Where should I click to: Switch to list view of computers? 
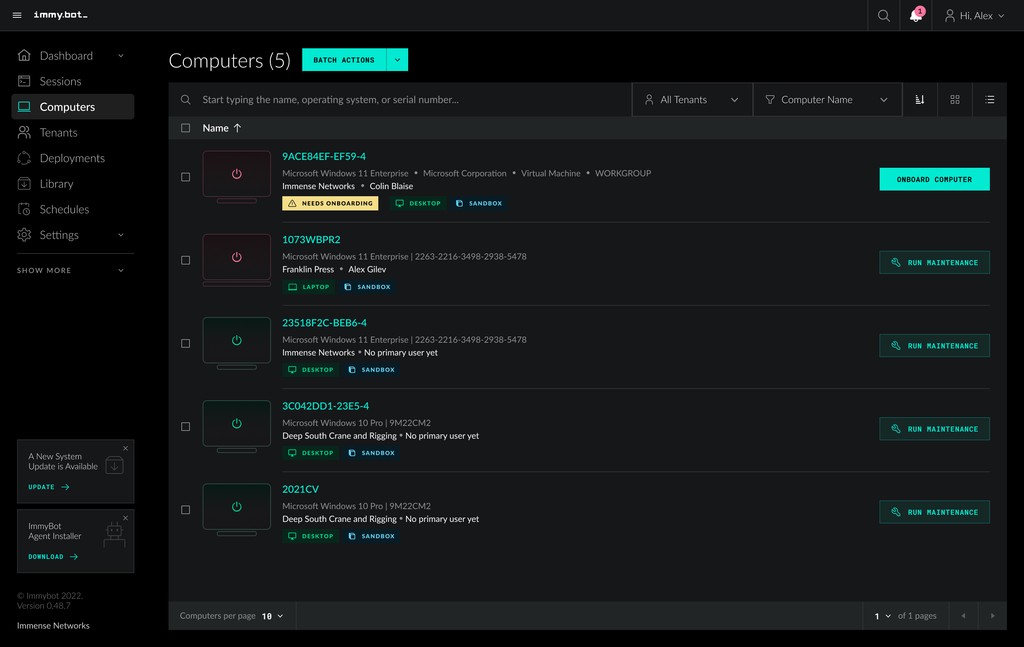(x=989, y=99)
